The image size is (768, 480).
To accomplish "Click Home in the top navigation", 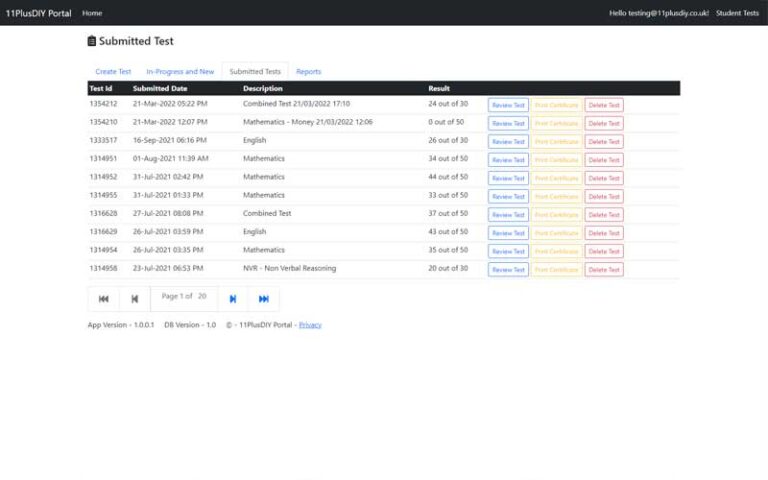I will click(x=92, y=13).
